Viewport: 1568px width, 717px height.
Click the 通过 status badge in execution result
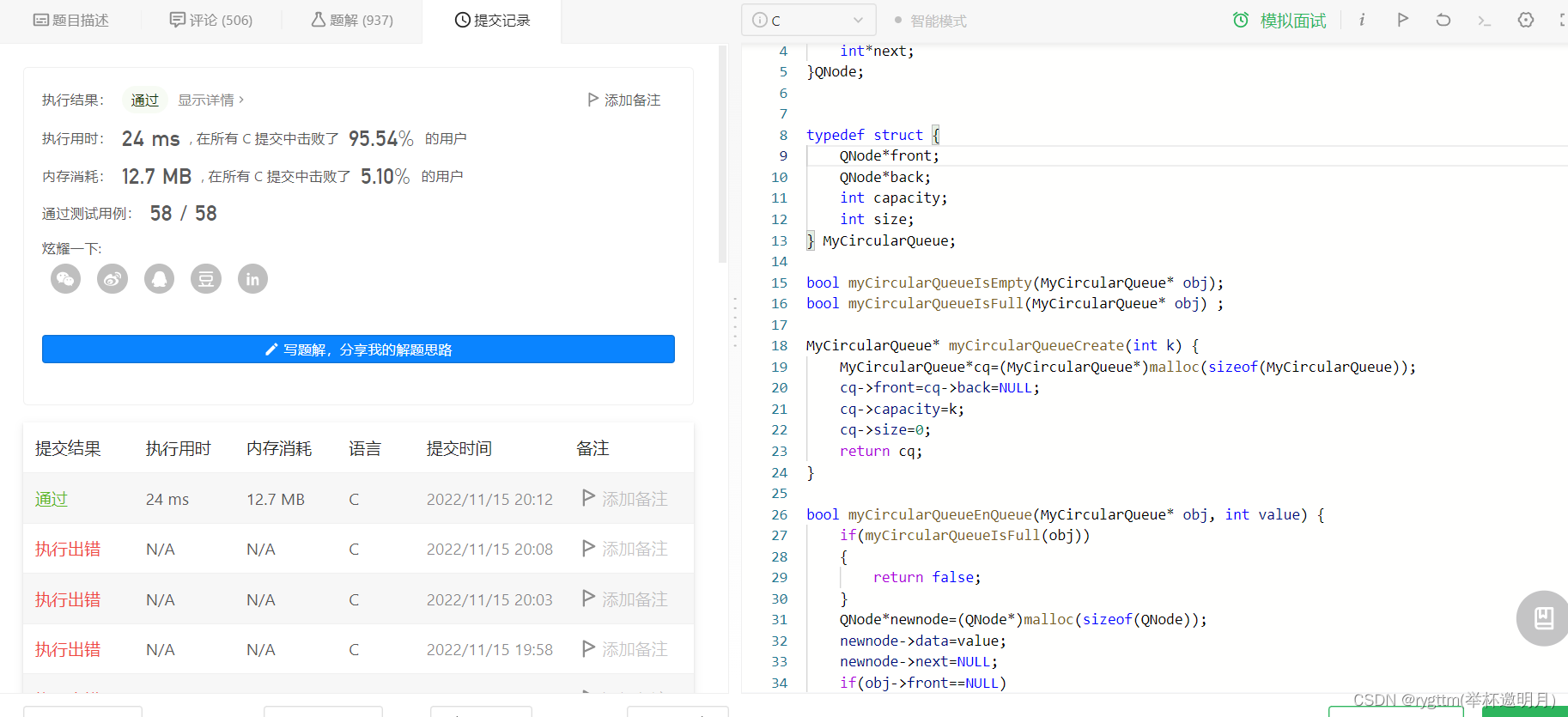[144, 100]
